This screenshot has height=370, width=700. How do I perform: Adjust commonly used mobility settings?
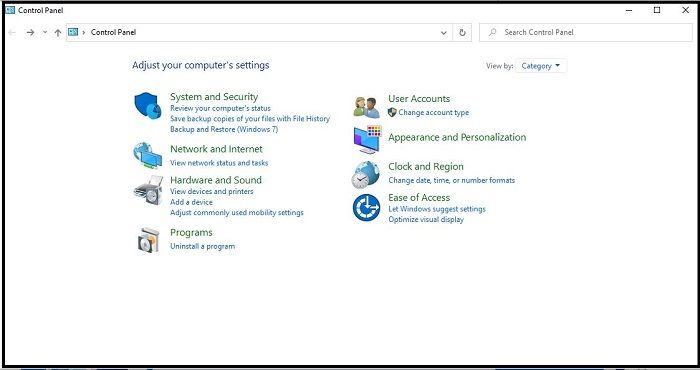tap(237, 213)
